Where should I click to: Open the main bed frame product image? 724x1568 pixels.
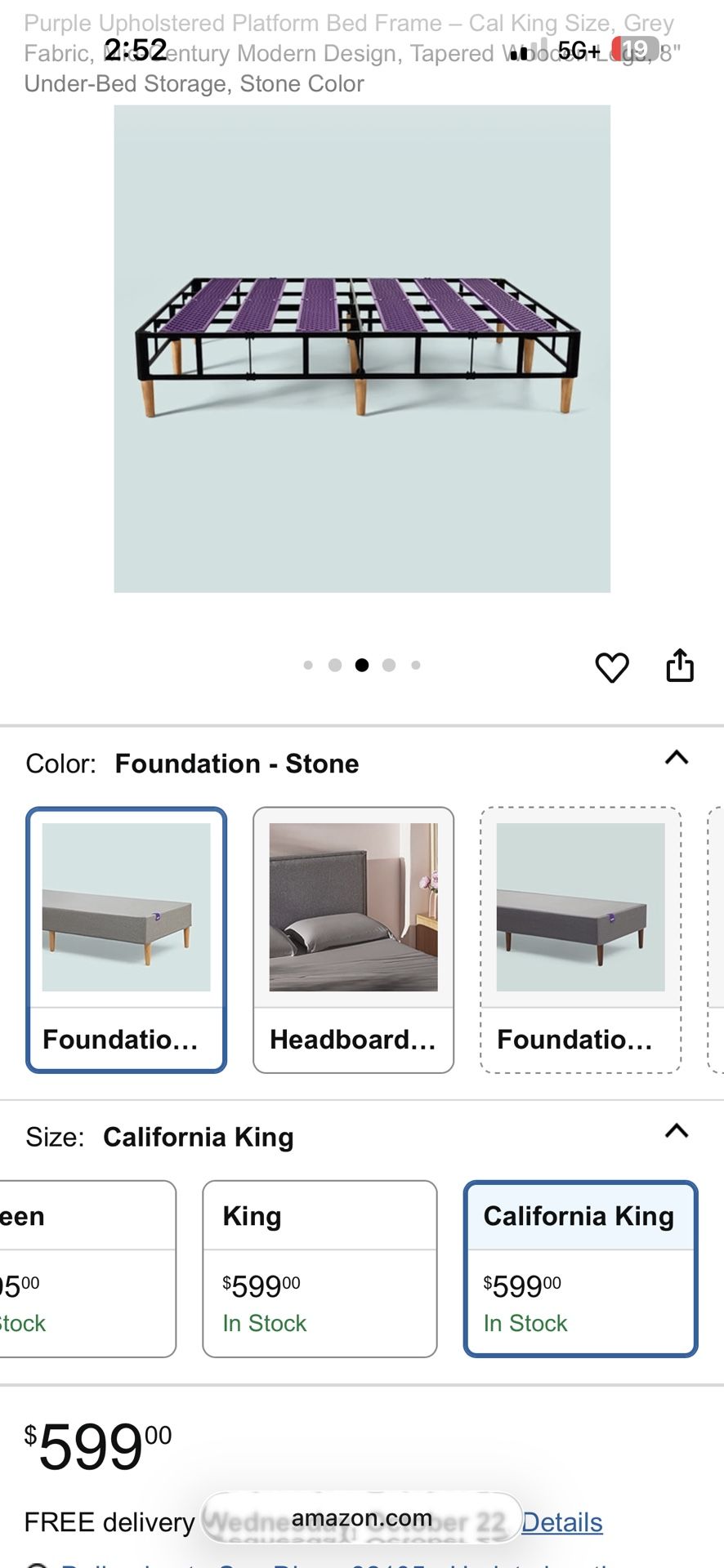pos(361,349)
